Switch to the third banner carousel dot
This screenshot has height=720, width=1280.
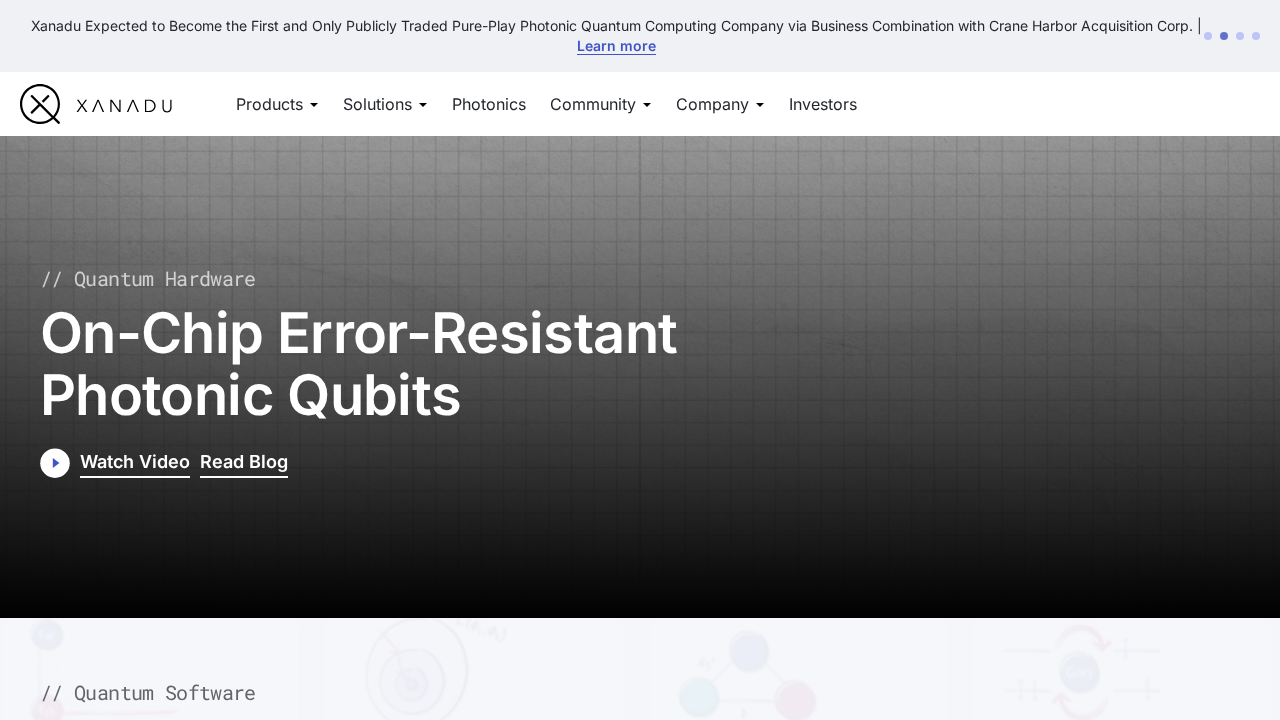[1240, 36]
